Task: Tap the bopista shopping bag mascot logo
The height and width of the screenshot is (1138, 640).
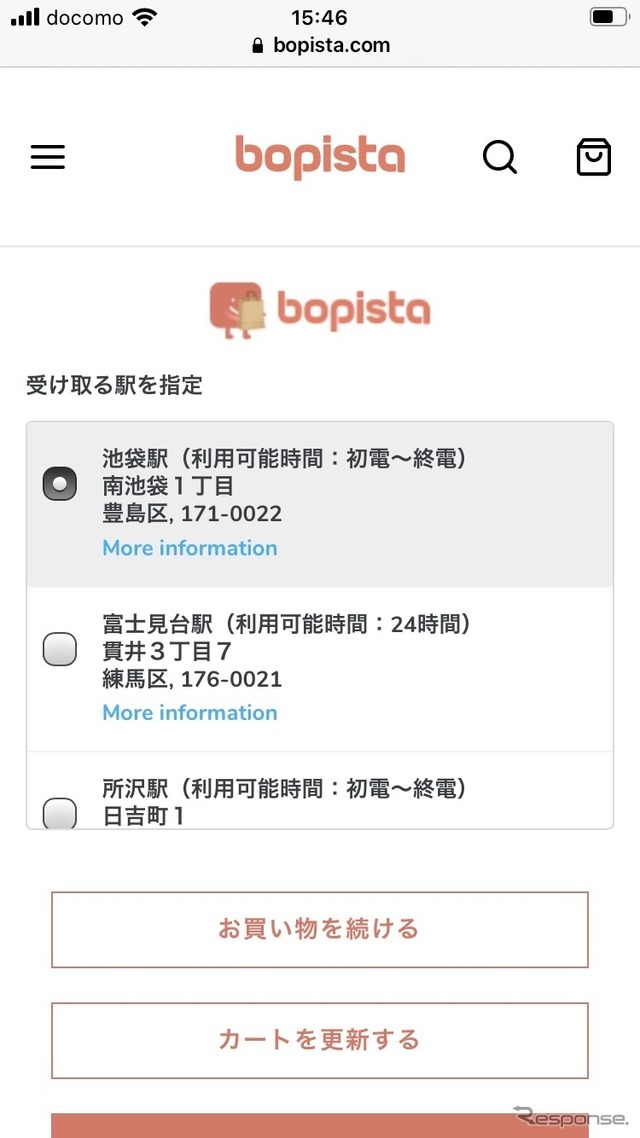Action: click(x=240, y=309)
